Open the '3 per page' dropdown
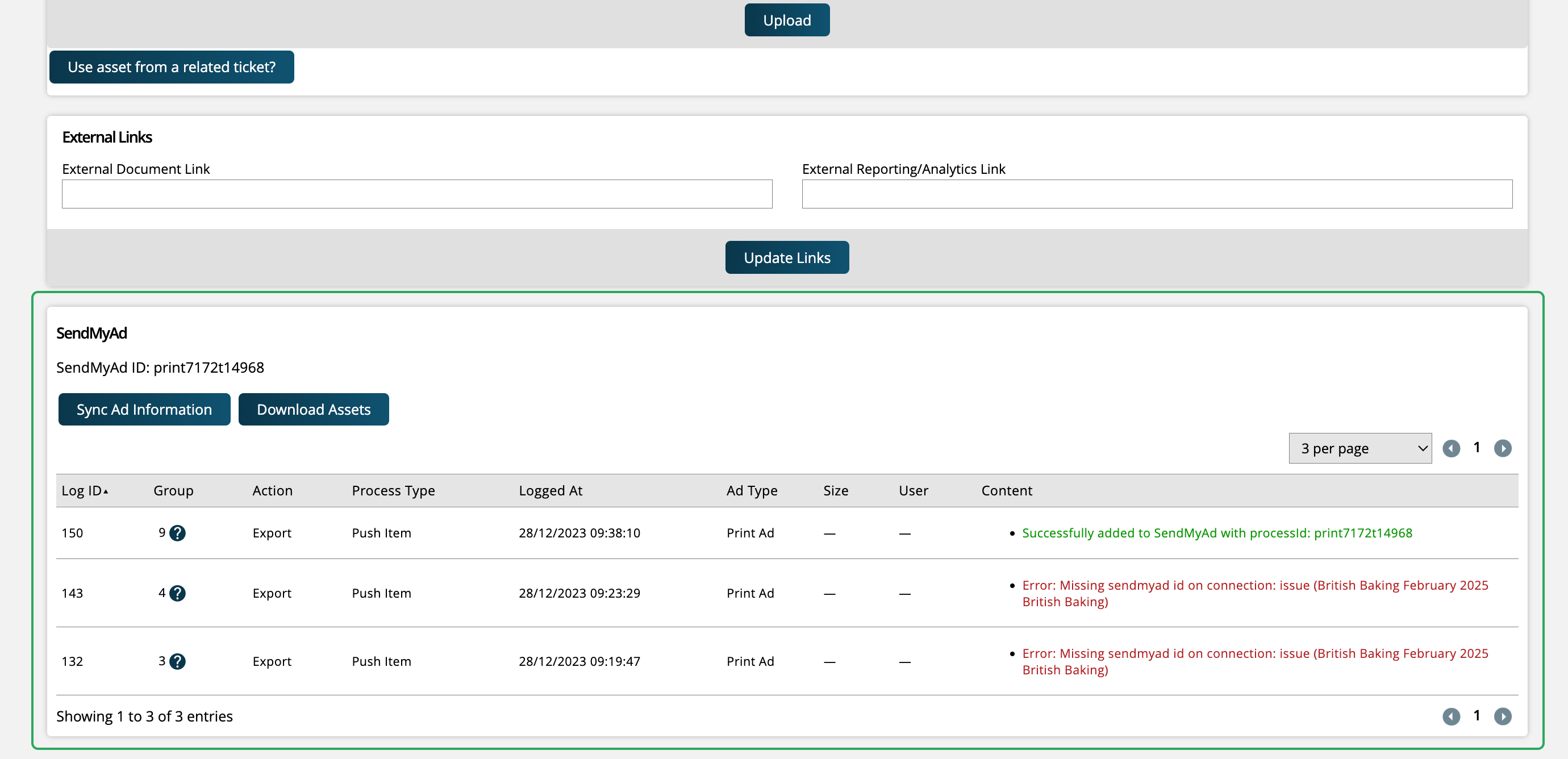This screenshot has width=1568, height=759. (1360, 448)
